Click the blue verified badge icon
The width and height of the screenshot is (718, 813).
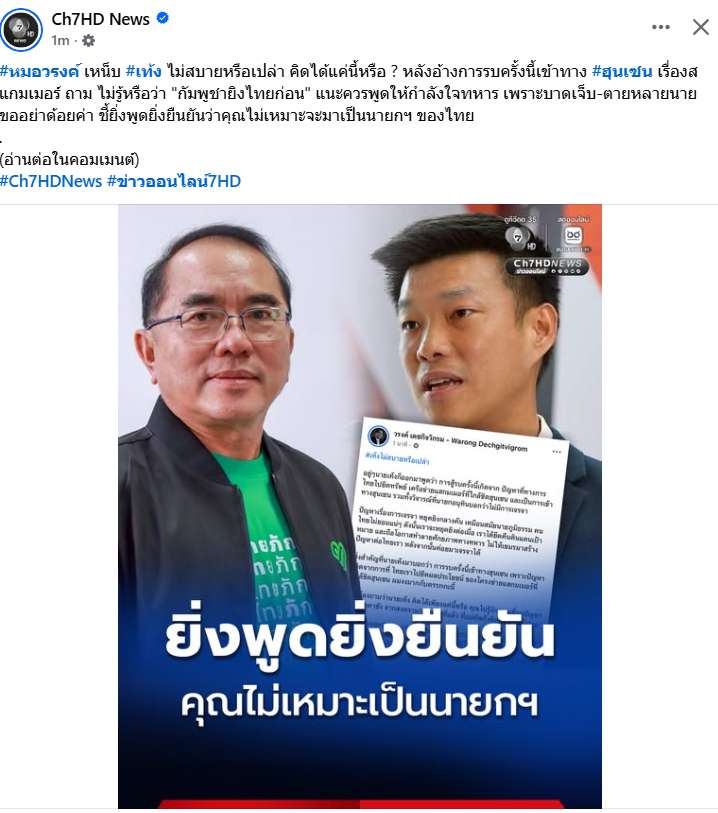point(162,18)
